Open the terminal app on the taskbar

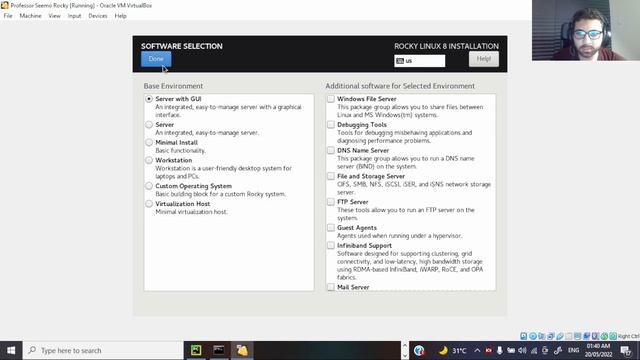[x=219, y=350]
